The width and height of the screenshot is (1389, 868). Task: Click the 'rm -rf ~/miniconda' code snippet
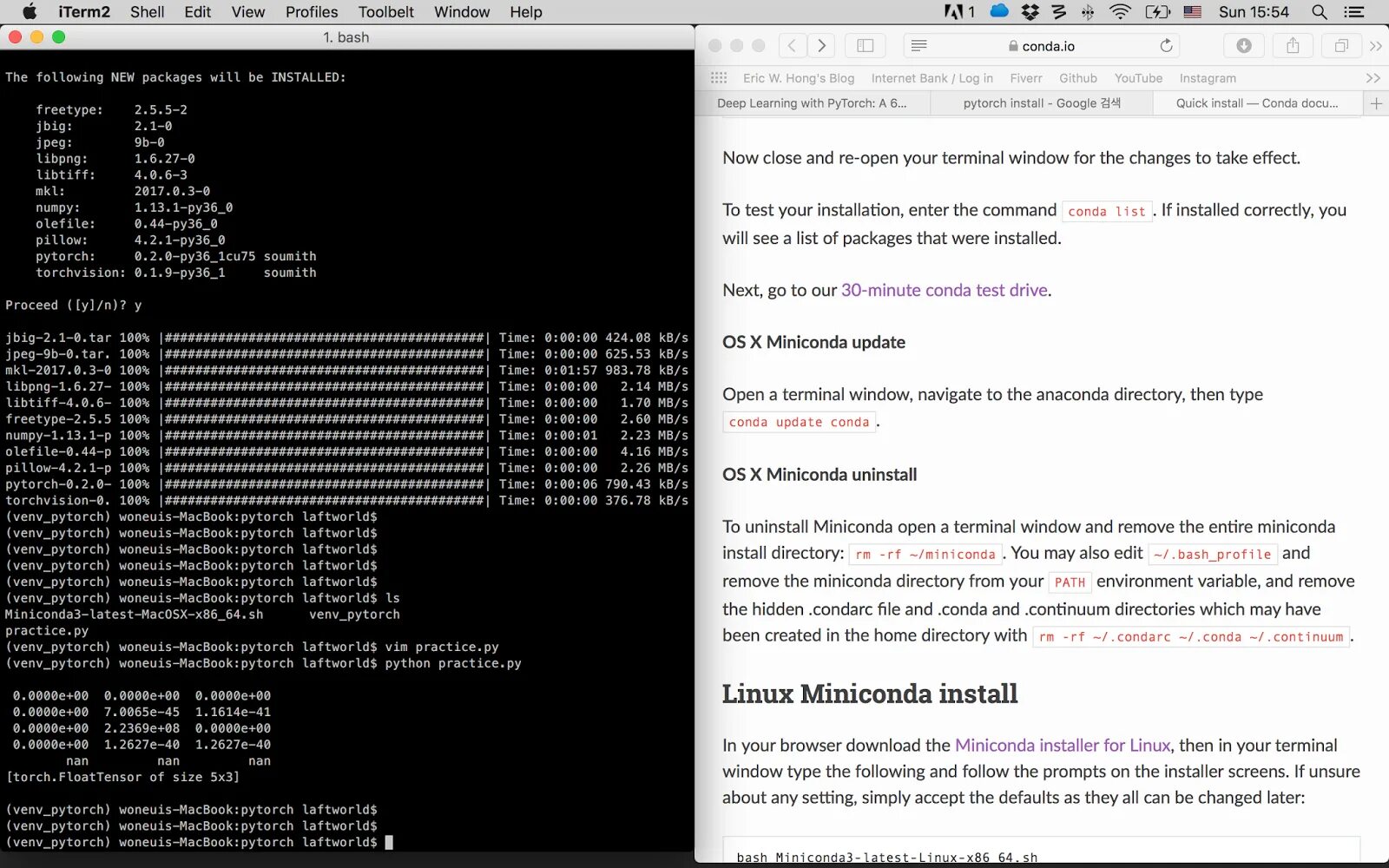point(925,554)
